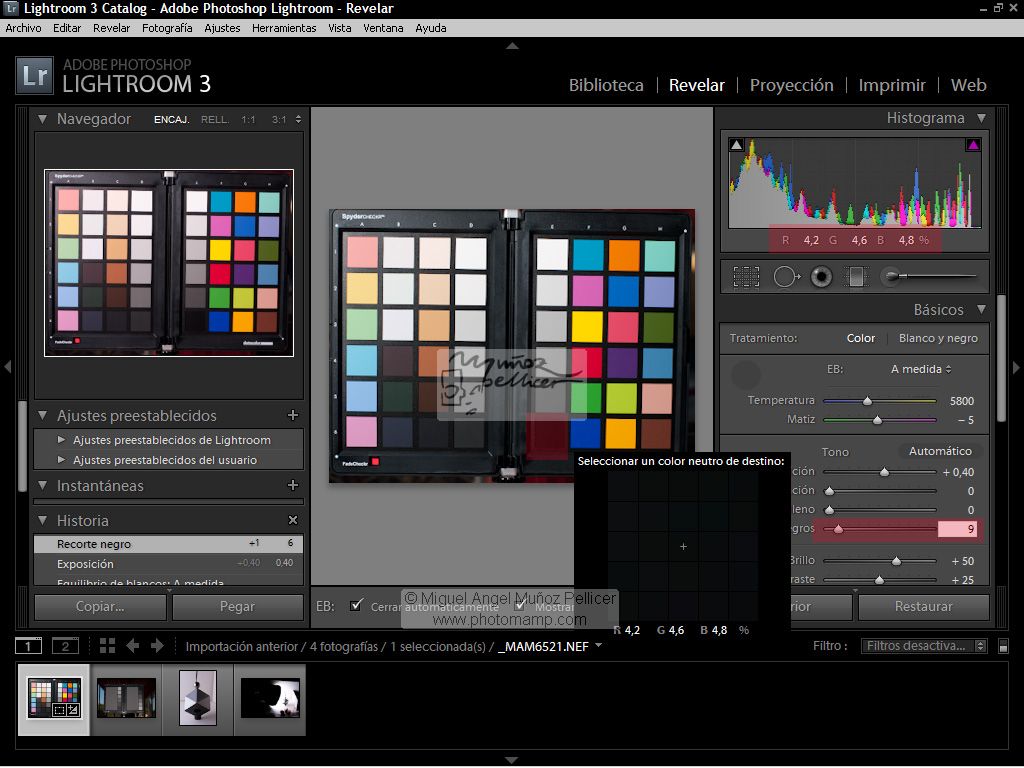Switch to main window display 1
The width and height of the screenshot is (1024, 768).
pos(28,646)
